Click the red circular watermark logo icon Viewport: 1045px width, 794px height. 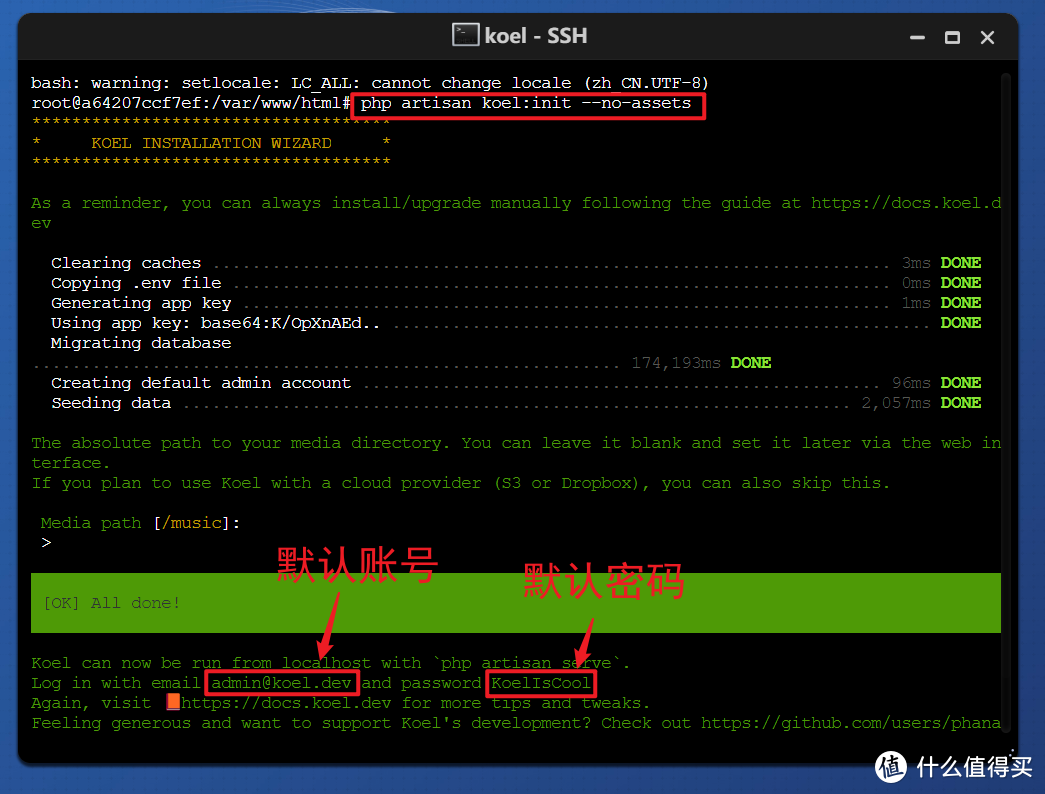click(x=891, y=765)
